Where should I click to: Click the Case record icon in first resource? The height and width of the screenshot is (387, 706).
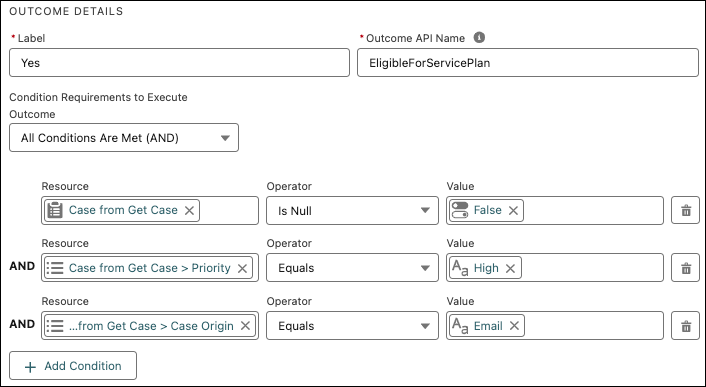click(x=55, y=210)
